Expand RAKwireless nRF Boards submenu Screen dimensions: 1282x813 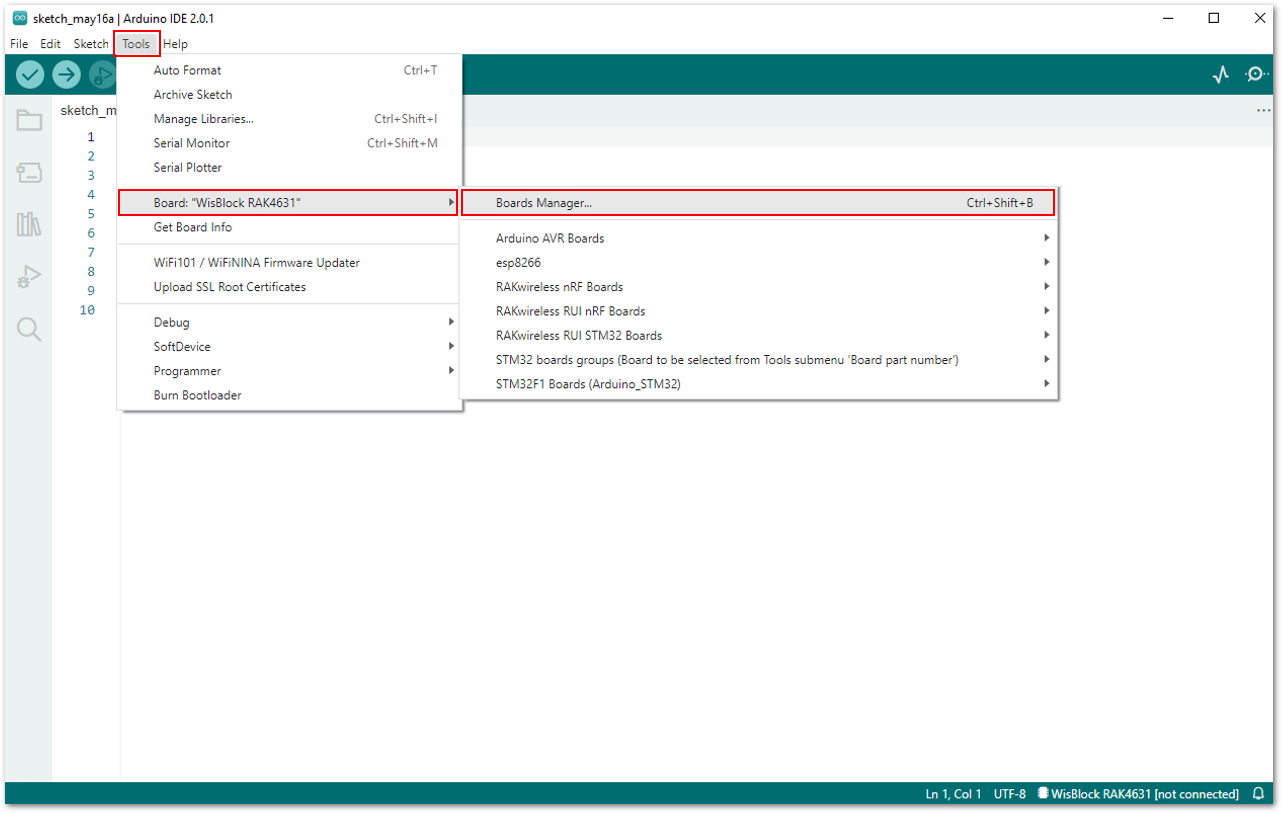click(x=758, y=287)
